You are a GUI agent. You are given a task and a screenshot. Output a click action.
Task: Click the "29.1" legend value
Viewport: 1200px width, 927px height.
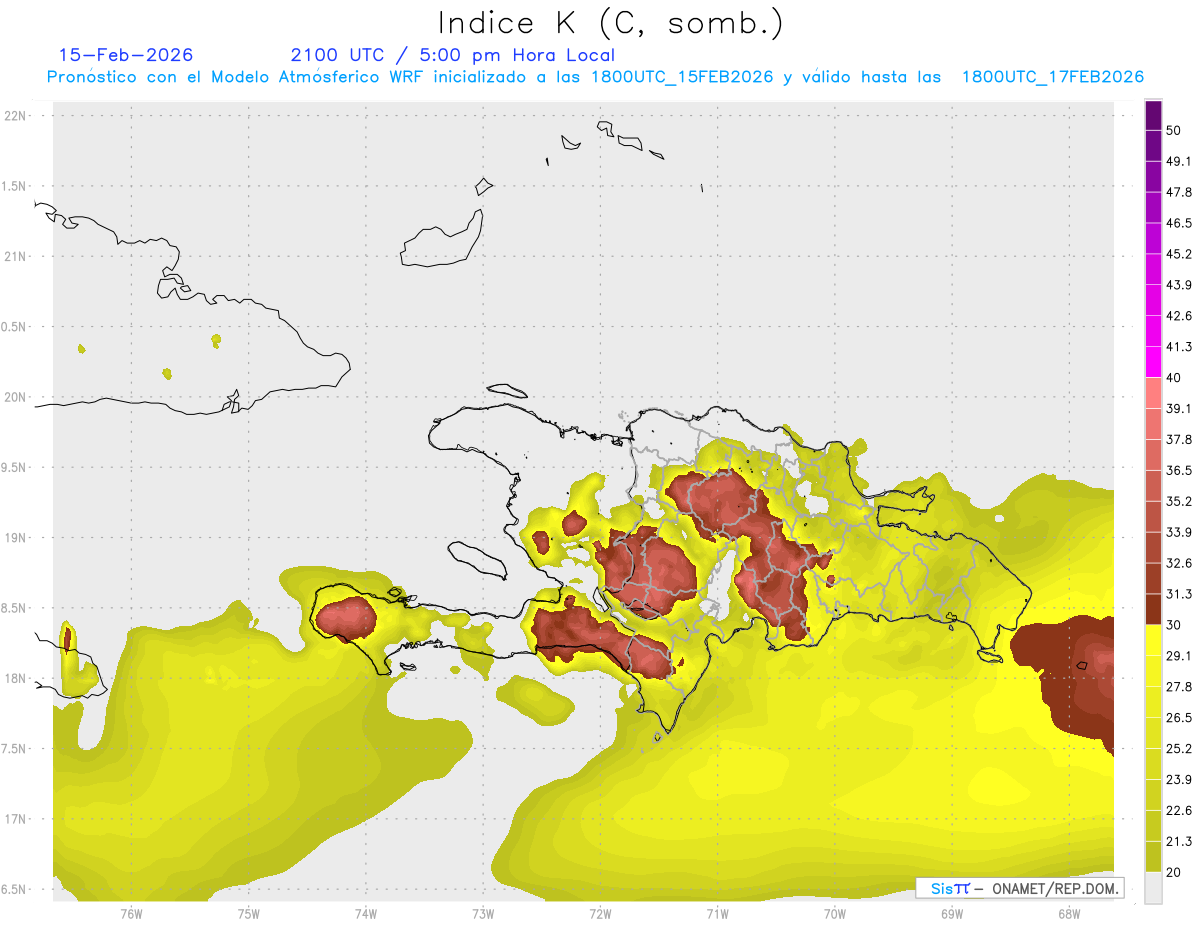[x=1179, y=656]
